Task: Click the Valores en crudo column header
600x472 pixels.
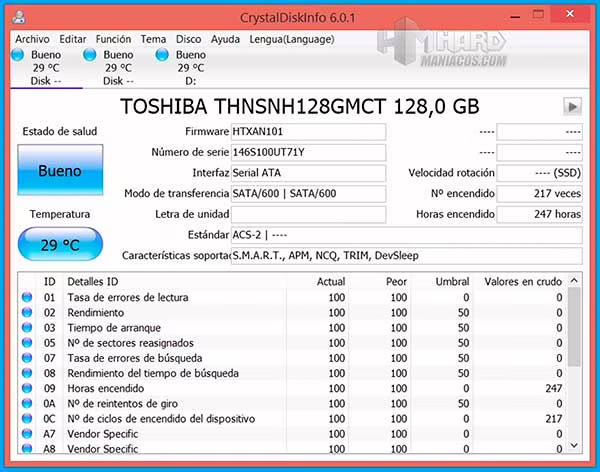Action: pyautogui.click(x=523, y=282)
